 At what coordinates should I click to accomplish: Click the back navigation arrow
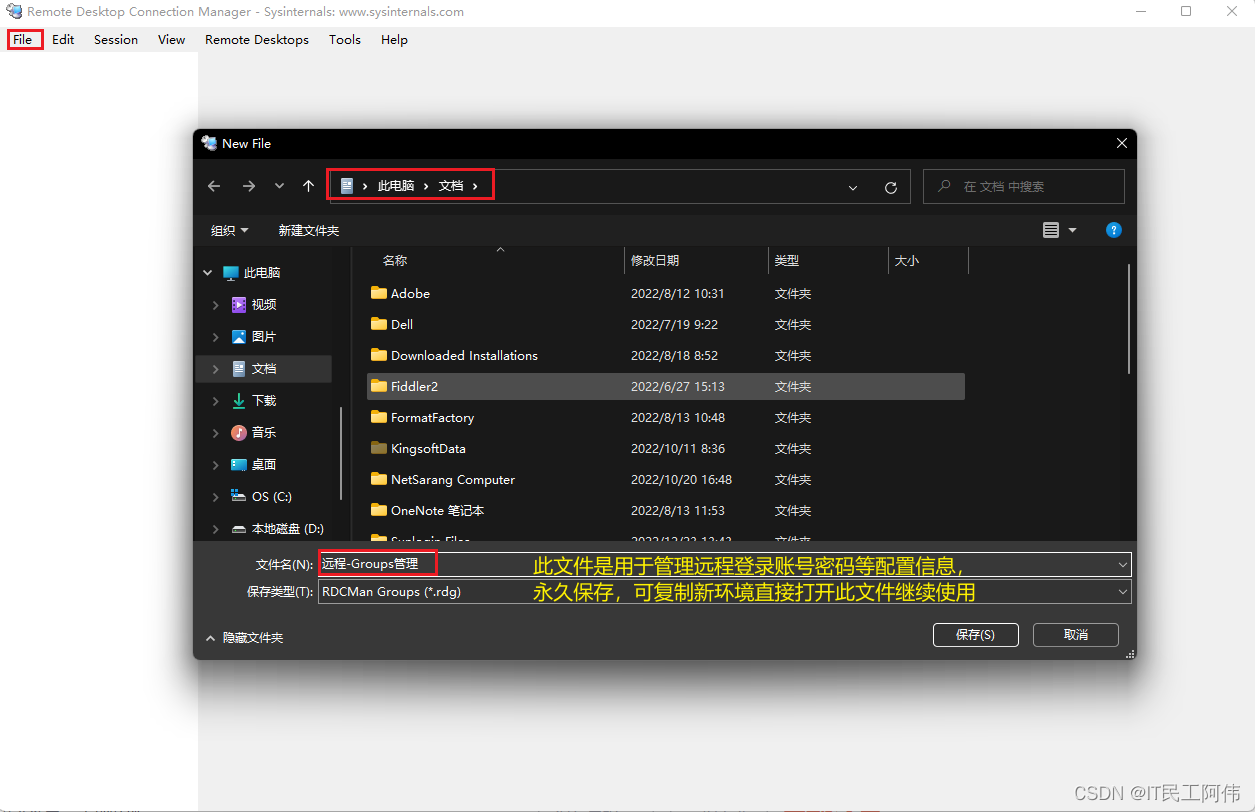(213, 186)
